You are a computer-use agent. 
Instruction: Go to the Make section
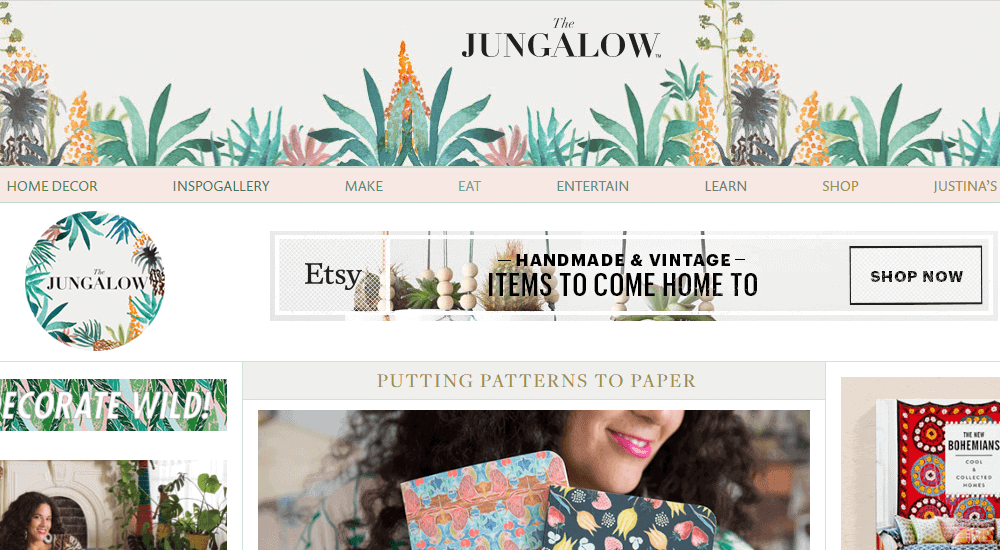(x=364, y=186)
